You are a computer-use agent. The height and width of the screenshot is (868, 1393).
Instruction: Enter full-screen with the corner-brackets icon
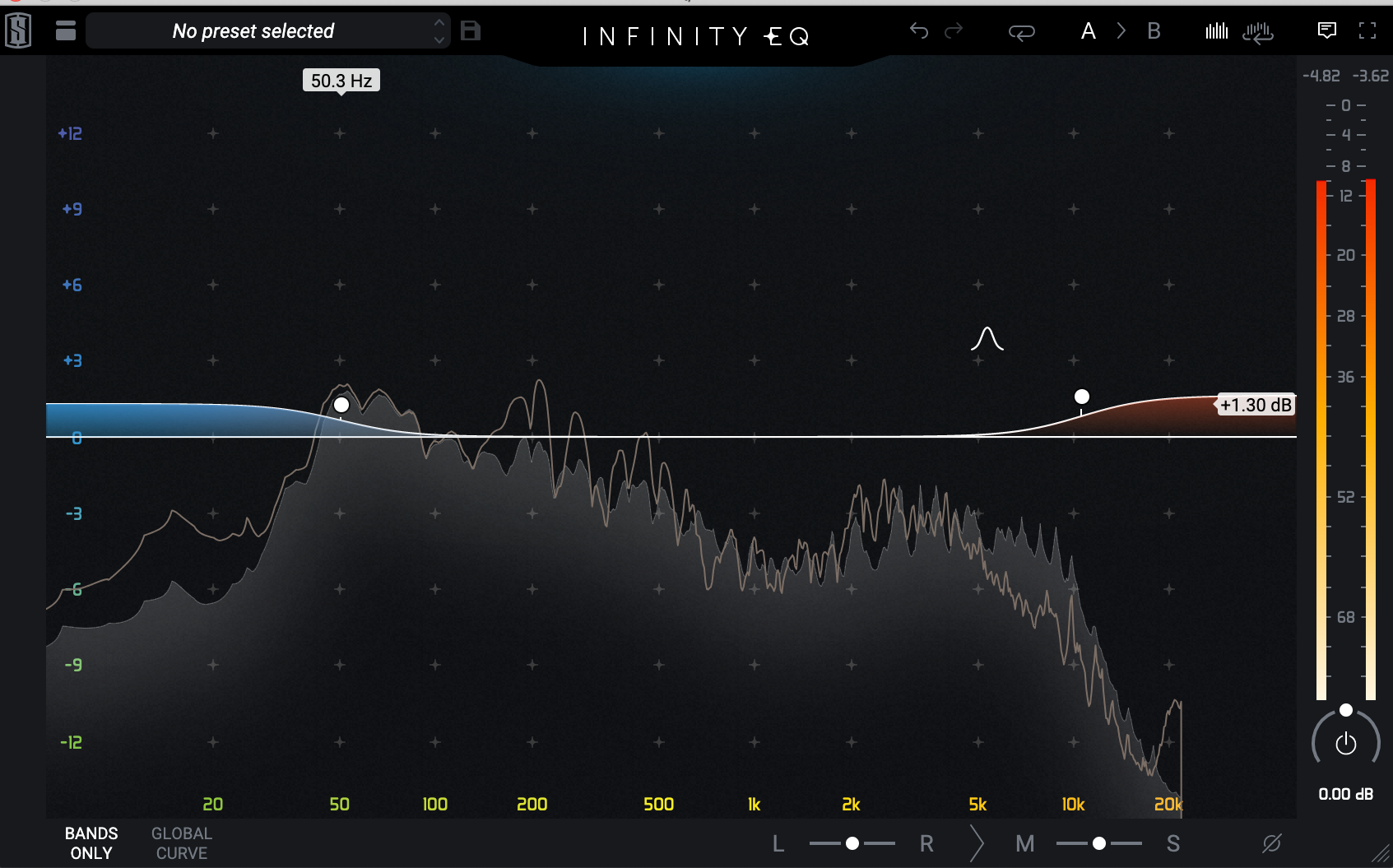point(1367,31)
